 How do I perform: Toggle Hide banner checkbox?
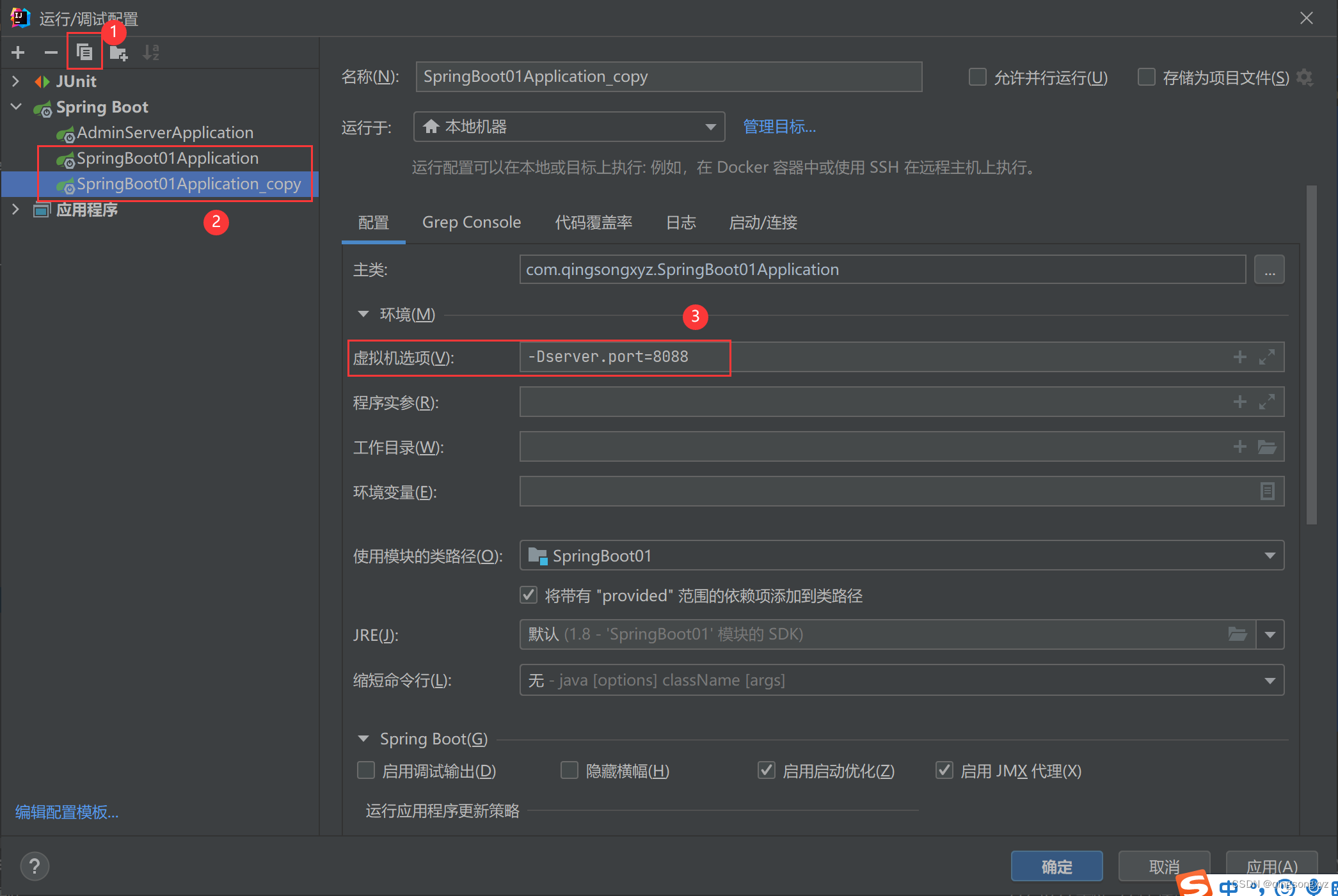pyautogui.click(x=569, y=771)
